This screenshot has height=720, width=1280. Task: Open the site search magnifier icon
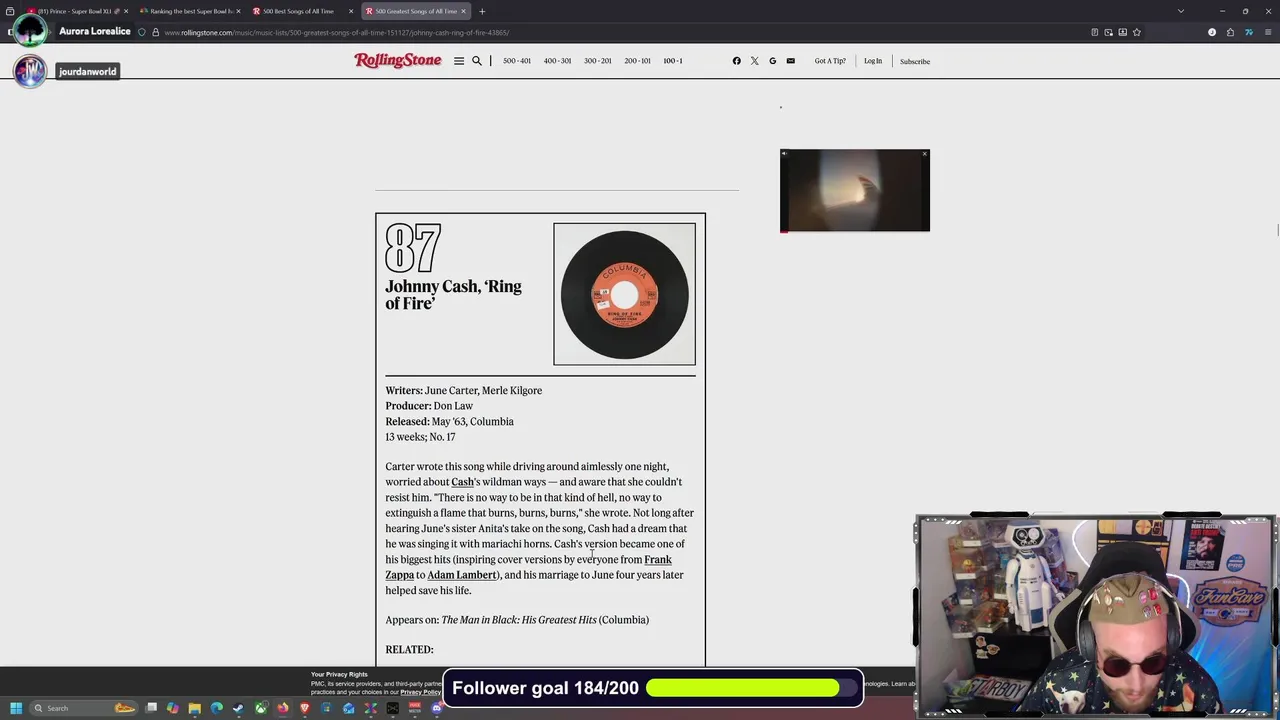477,61
